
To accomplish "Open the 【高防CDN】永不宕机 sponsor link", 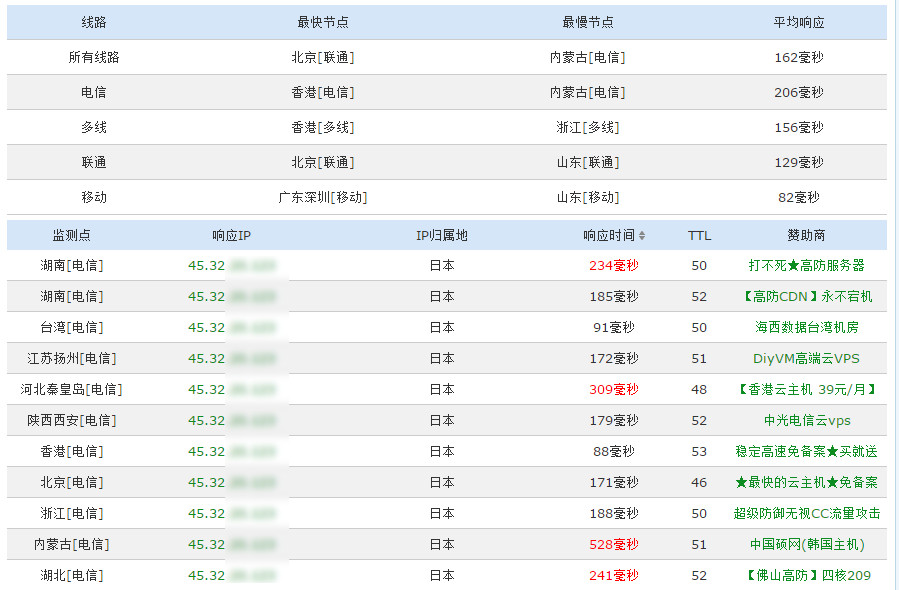I will (806, 296).
